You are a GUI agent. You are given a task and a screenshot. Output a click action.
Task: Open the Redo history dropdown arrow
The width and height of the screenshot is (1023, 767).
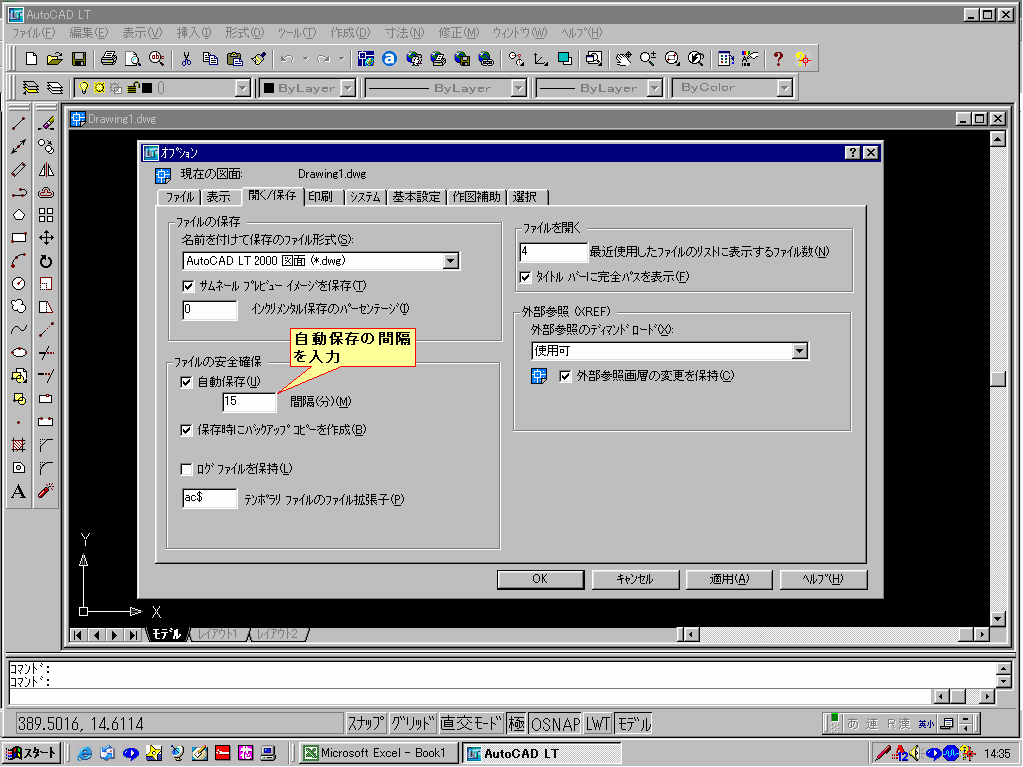pos(341,59)
